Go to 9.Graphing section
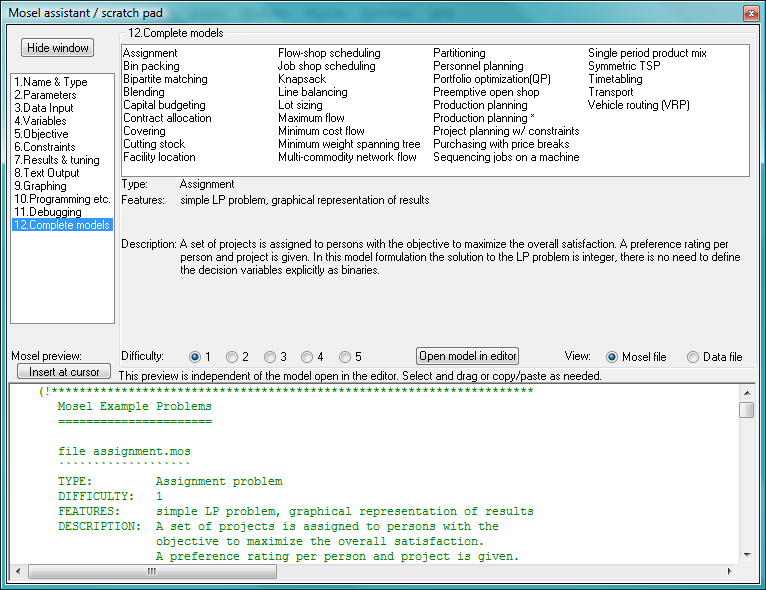The width and height of the screenshot is (766, 590). (x=40, y=186)
